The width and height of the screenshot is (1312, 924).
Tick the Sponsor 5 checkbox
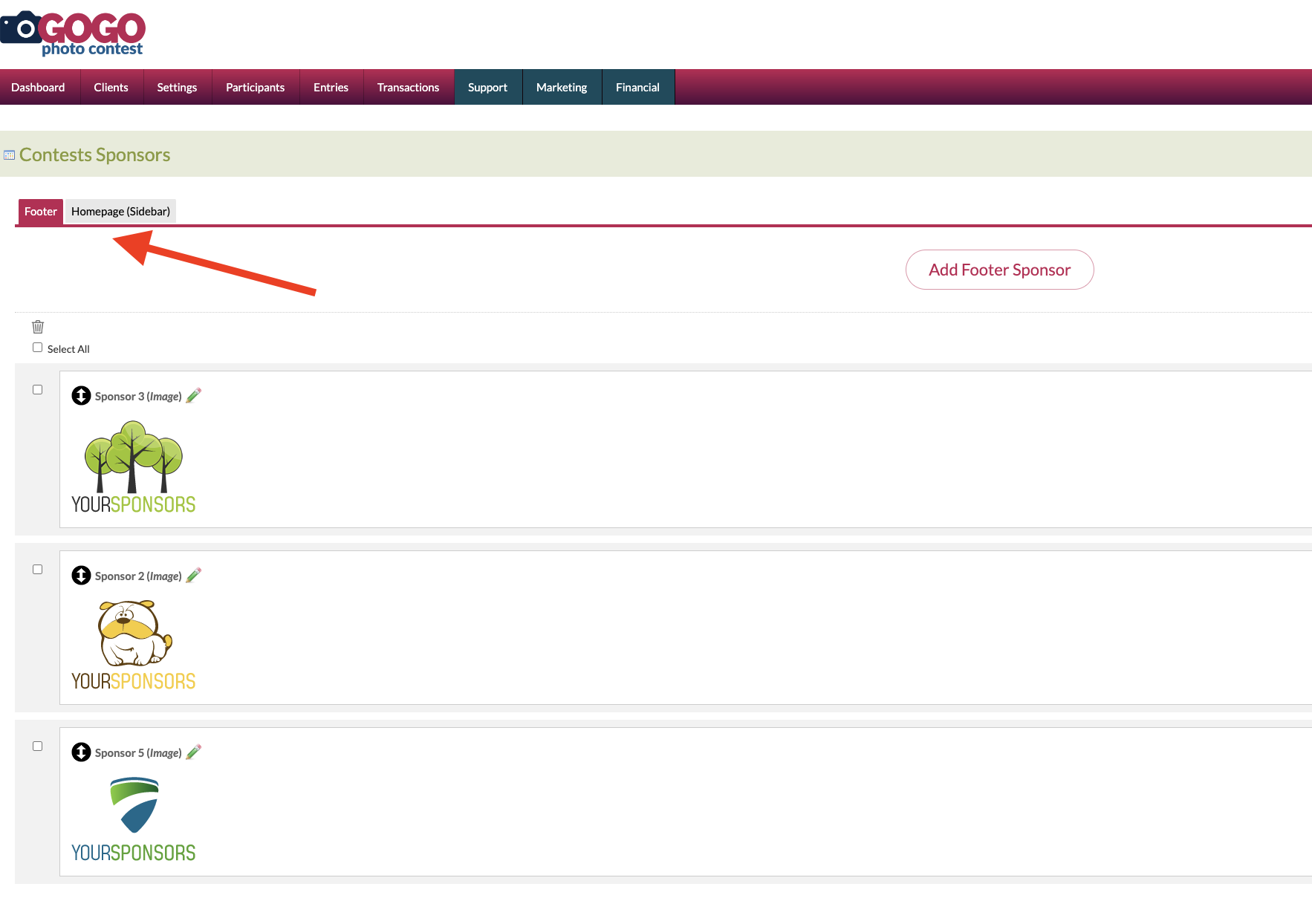tap(37, 746)
